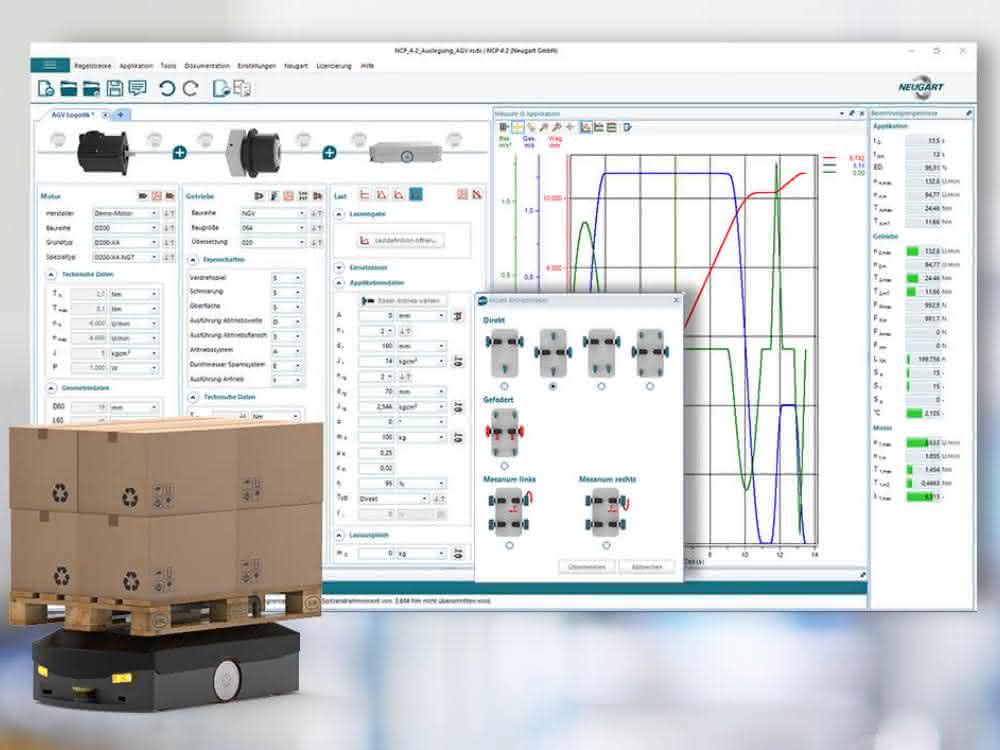Open the Hilfe menu
This screenshot has height=750, width=1000.
(x=367, y=66)
